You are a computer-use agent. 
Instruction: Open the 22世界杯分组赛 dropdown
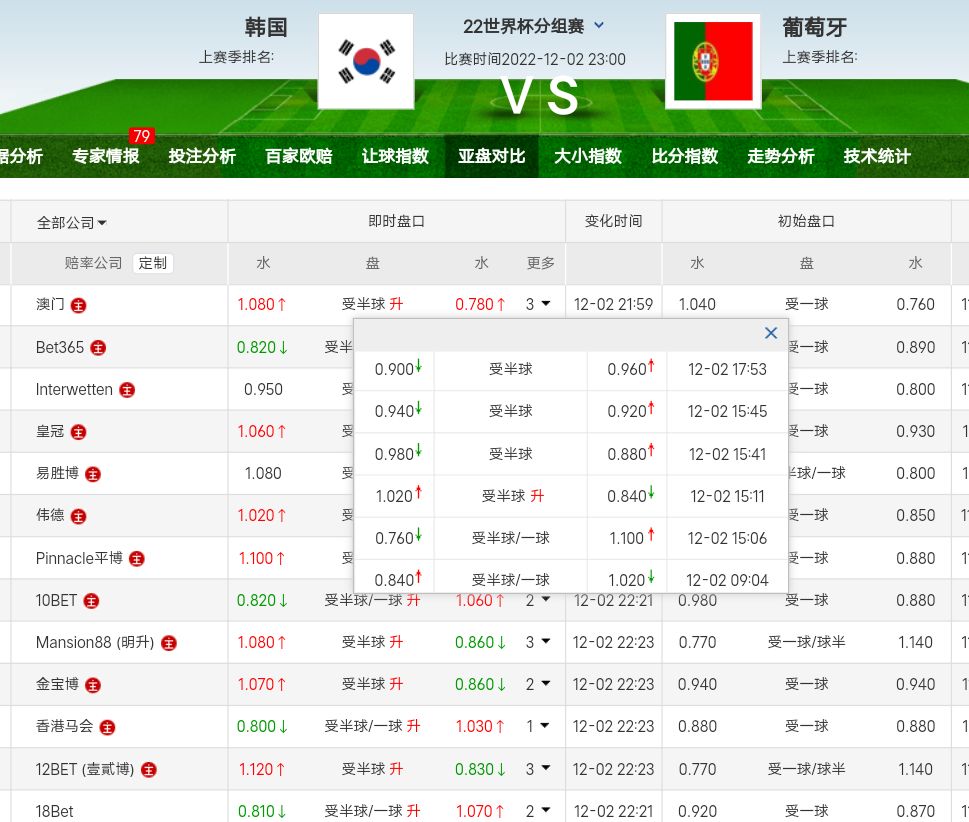(x=598, y=26)
